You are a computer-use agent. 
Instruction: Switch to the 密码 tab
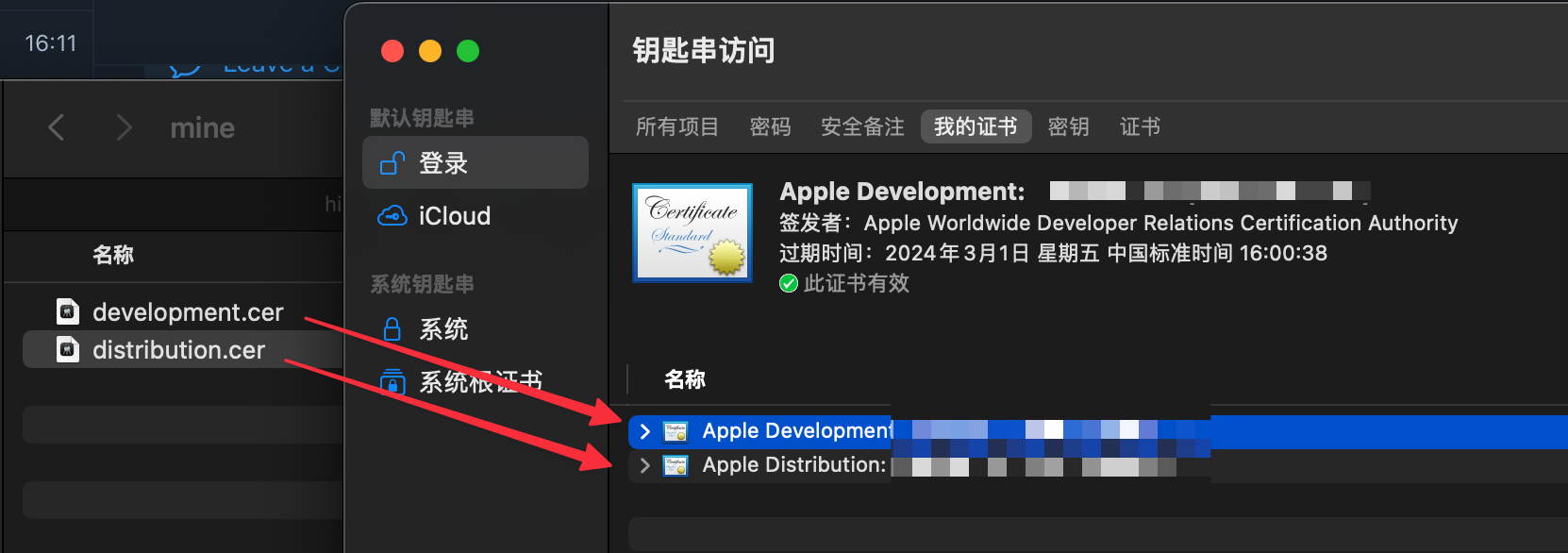770,126
